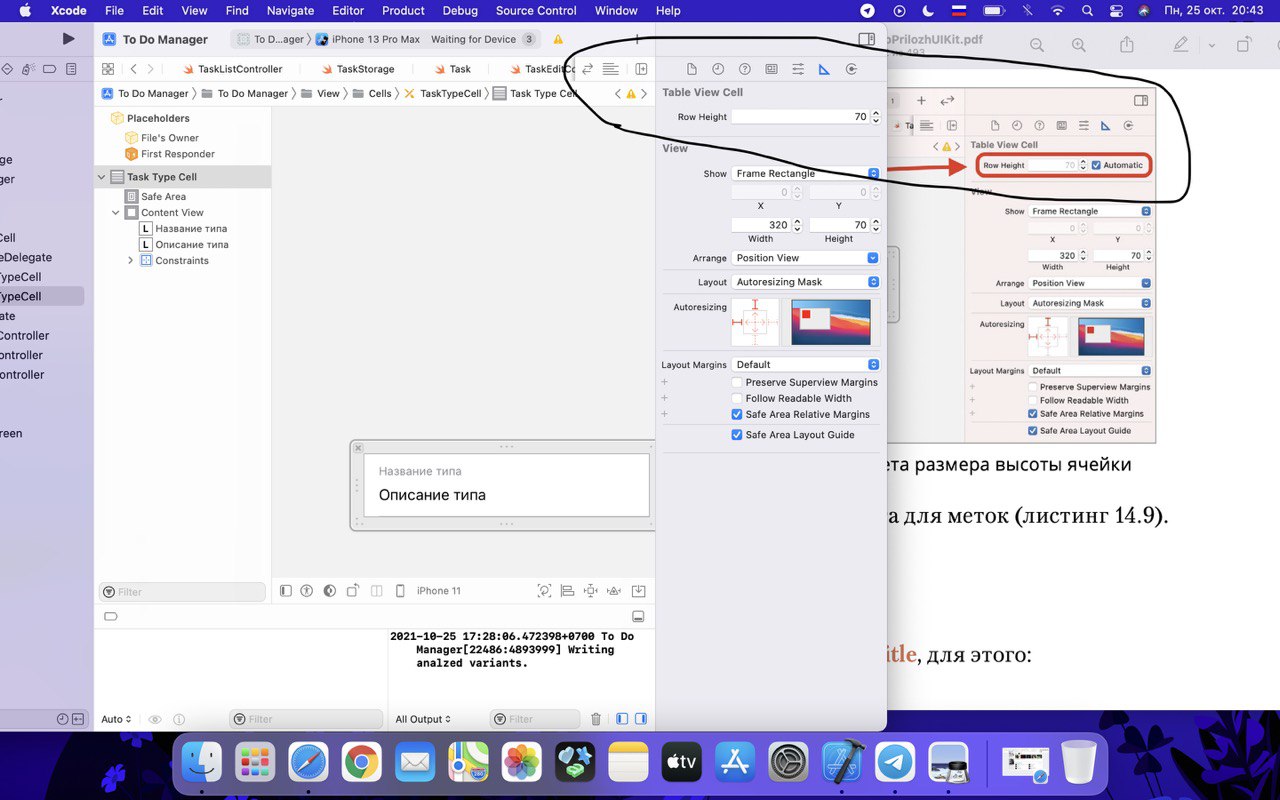
Task: Expand Constraints in outline
Action: (130, 260)
